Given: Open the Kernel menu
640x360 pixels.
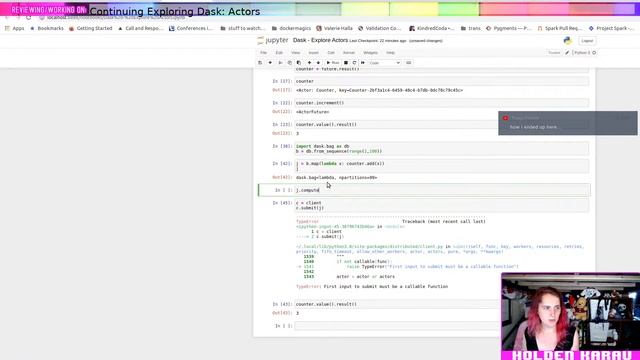Looking at the screenshot, I should pos(349,53).
